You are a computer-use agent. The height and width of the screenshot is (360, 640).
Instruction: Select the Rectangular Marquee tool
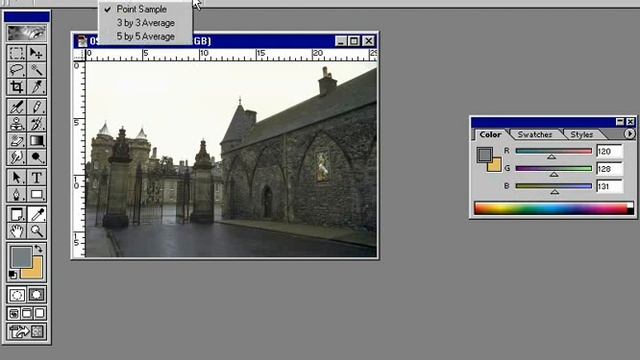[x=17, y=53]
